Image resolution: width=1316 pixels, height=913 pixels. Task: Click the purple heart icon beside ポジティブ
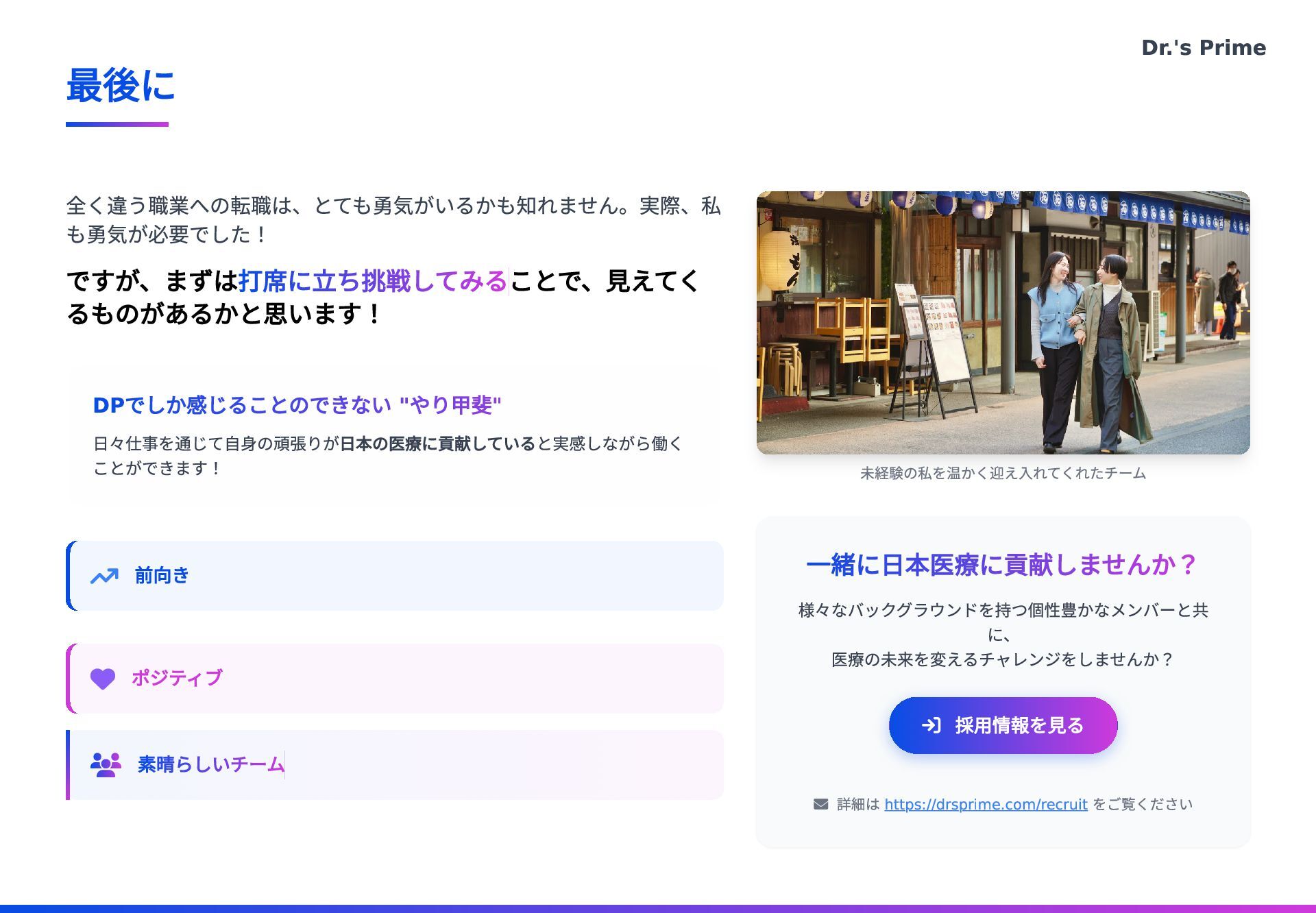[103, 679]
